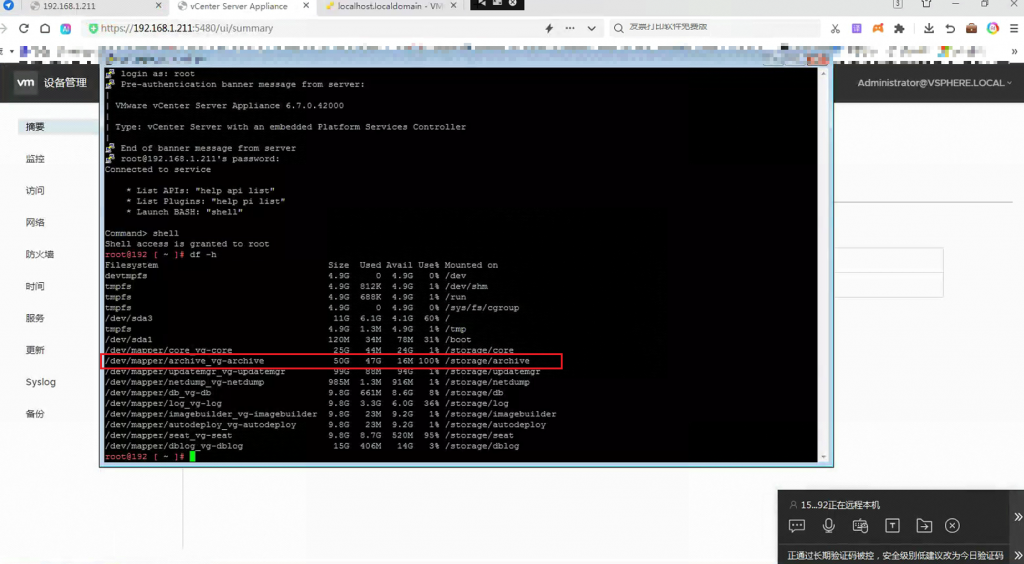The width and height of the screenshot is (1024, 564).
Task: Click the scissors screenshot tool icon
Action: 835,29
